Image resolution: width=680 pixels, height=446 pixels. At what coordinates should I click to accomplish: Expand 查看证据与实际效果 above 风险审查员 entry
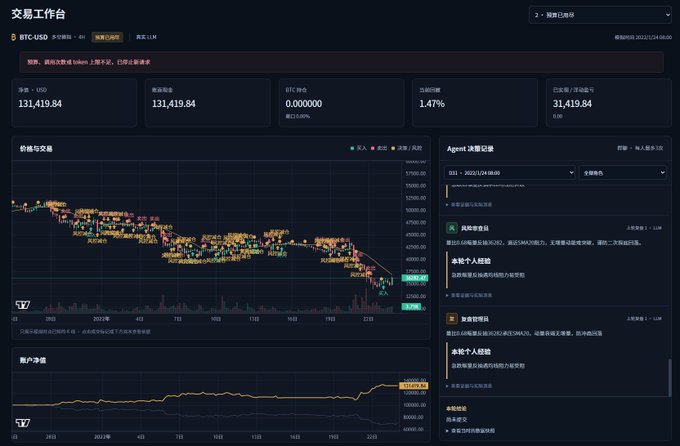click(469, 205)
